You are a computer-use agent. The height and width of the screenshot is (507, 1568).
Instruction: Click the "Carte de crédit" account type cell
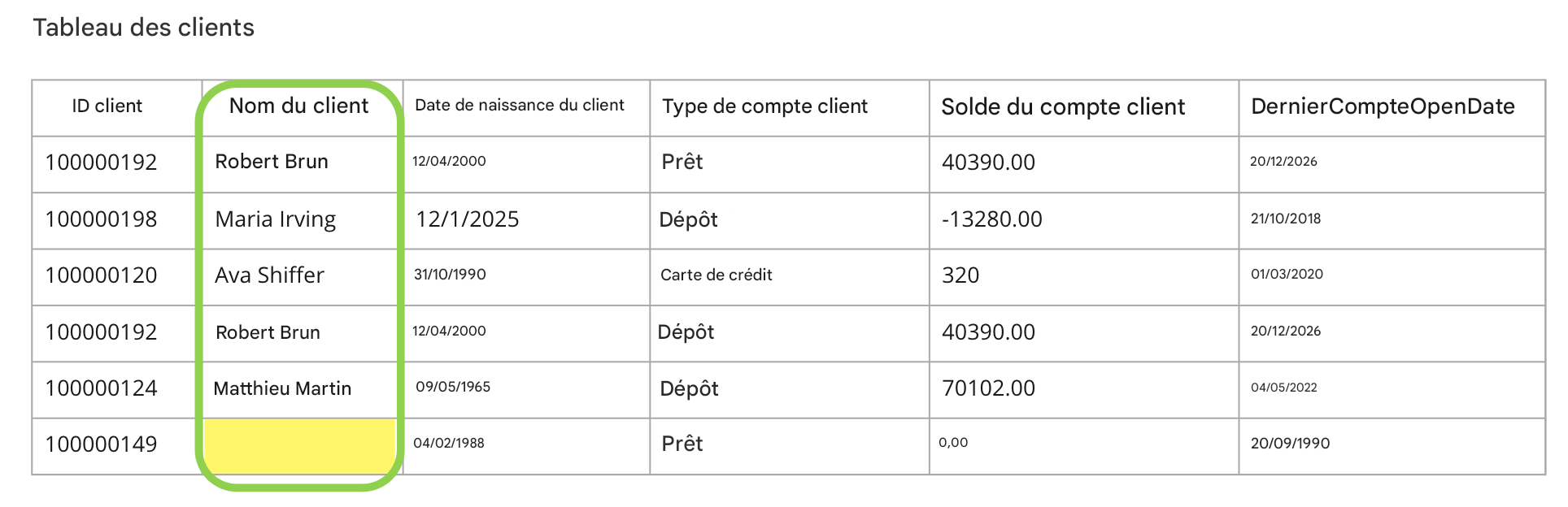716,275
